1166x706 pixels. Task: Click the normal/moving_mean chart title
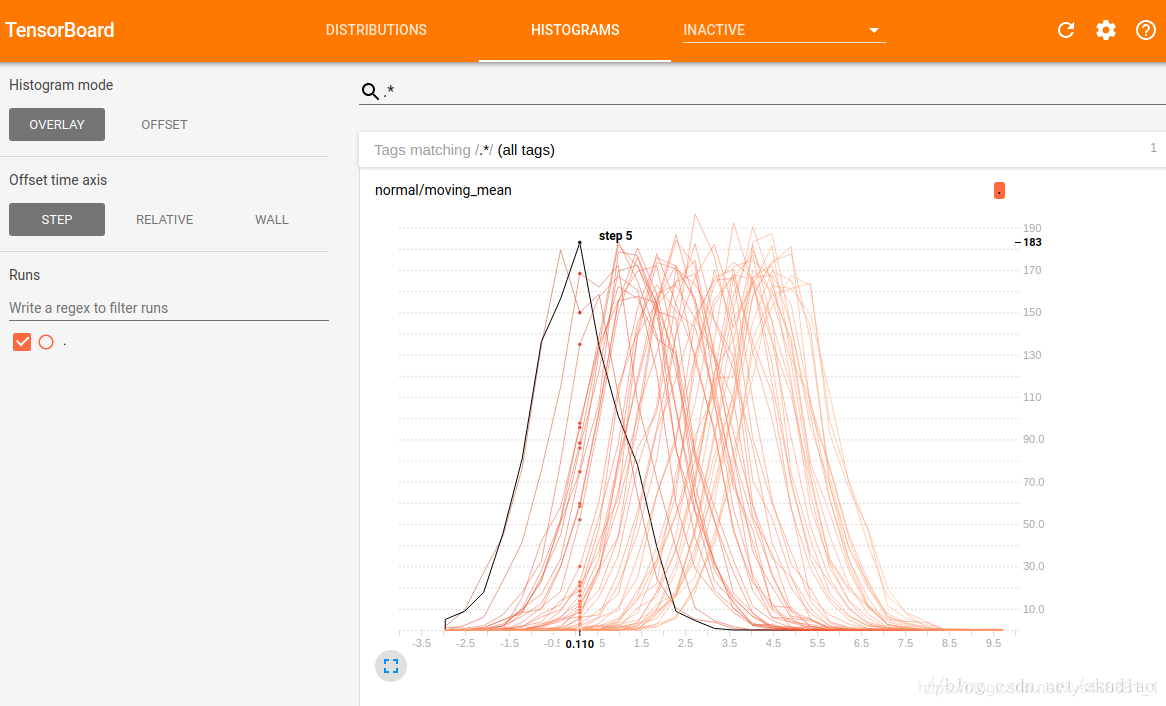click(x=443, y=190)
